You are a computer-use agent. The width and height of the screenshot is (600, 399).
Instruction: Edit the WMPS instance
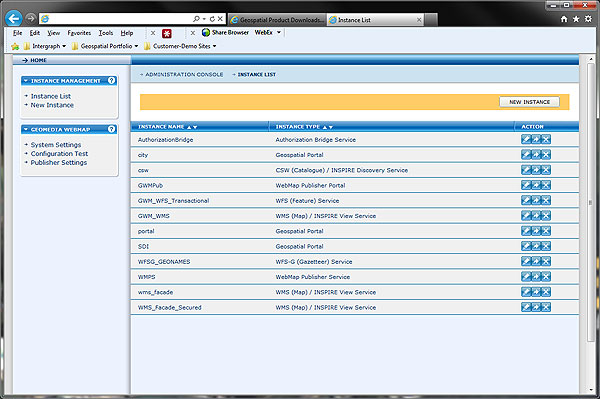tap(526, 277)
